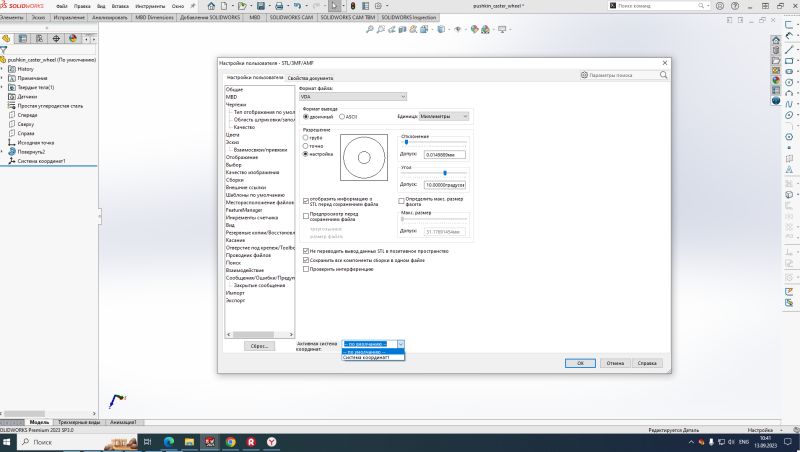Image resolution: width=800 pixels, height=452 pixels.
Task: Switch to the SOLIDWORKS CAM ribbon tab
Action: point(291,17)
